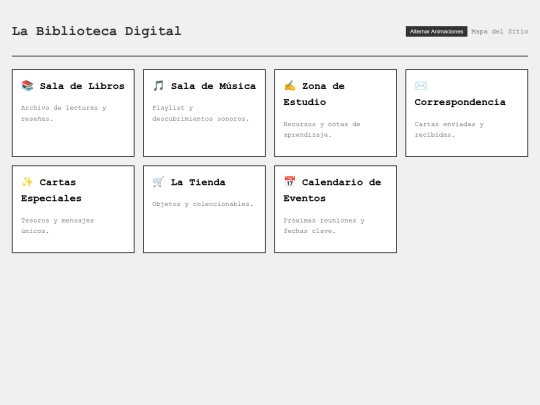This screenshot has width=540, height=405.
Task: Click text 'Tesoros y mensajes únicos.'
Action: (57, 226)
